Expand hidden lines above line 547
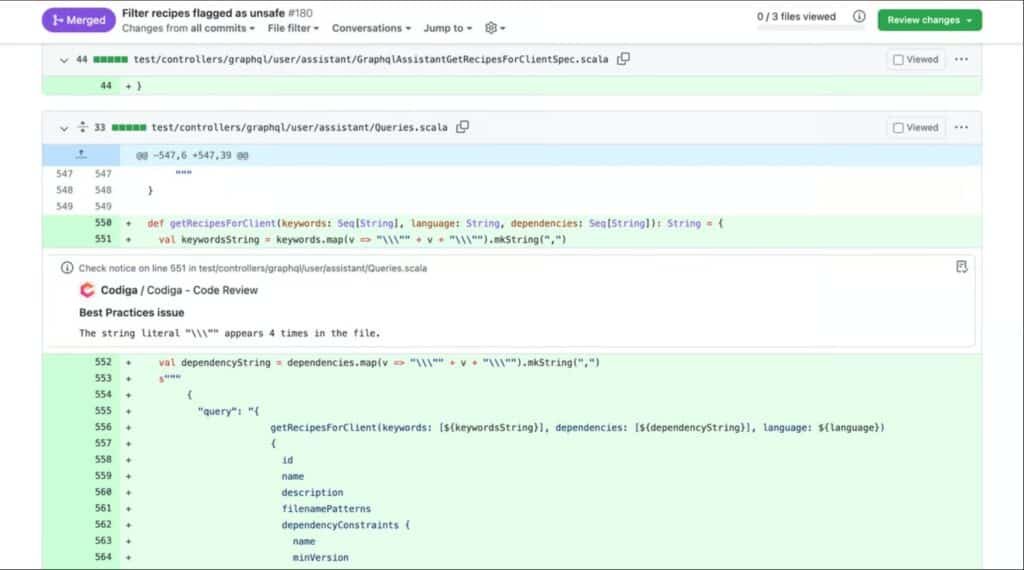The height and width of the screenshot is (570, 1024). tap(81, 154)
